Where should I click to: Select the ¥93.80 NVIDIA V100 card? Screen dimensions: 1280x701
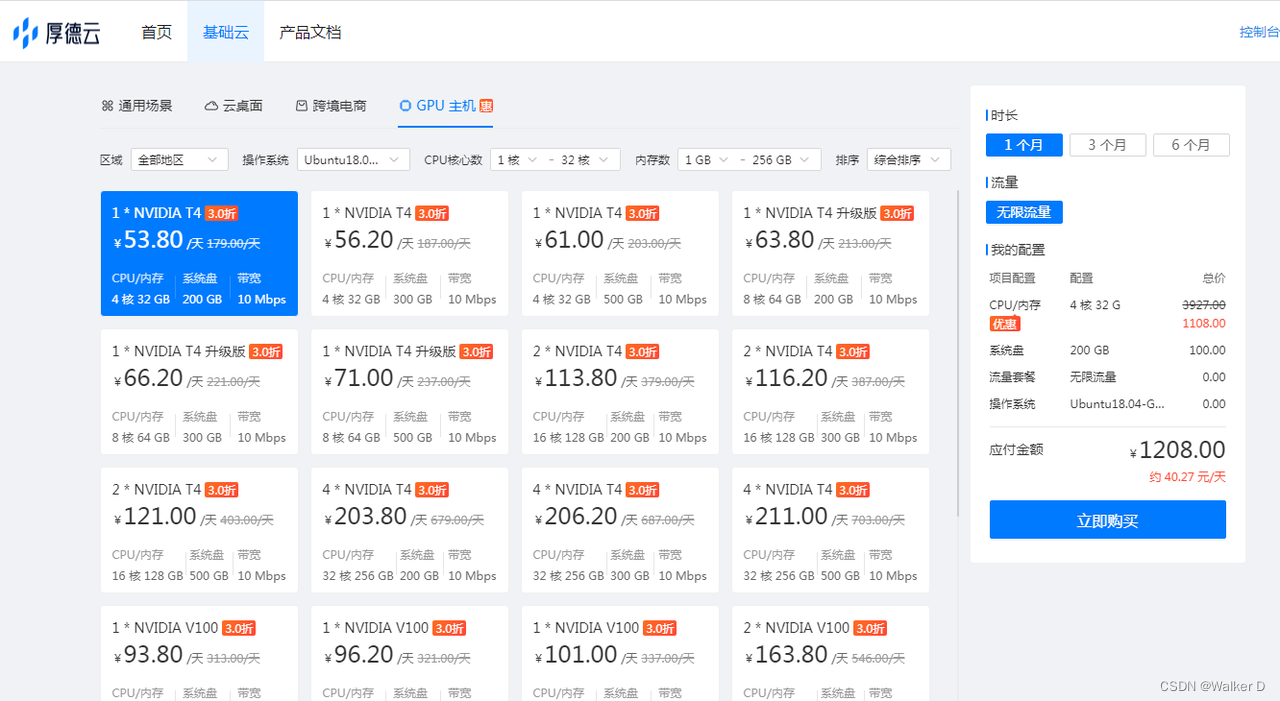[x=199, y=653]
